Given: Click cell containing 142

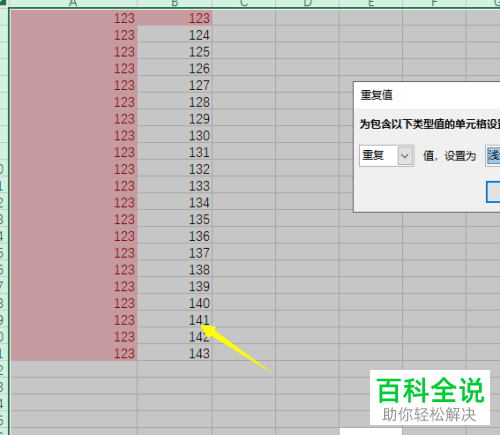Looking at the screenshot, I should [x=175, y=336].
